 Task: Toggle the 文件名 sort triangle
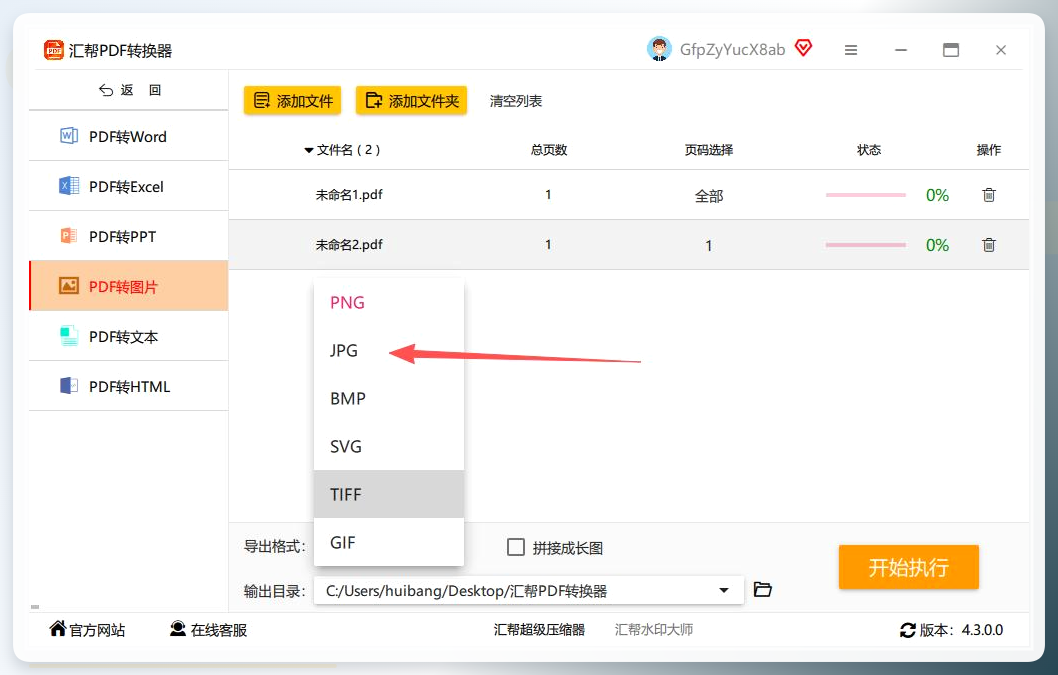(308, 151)
